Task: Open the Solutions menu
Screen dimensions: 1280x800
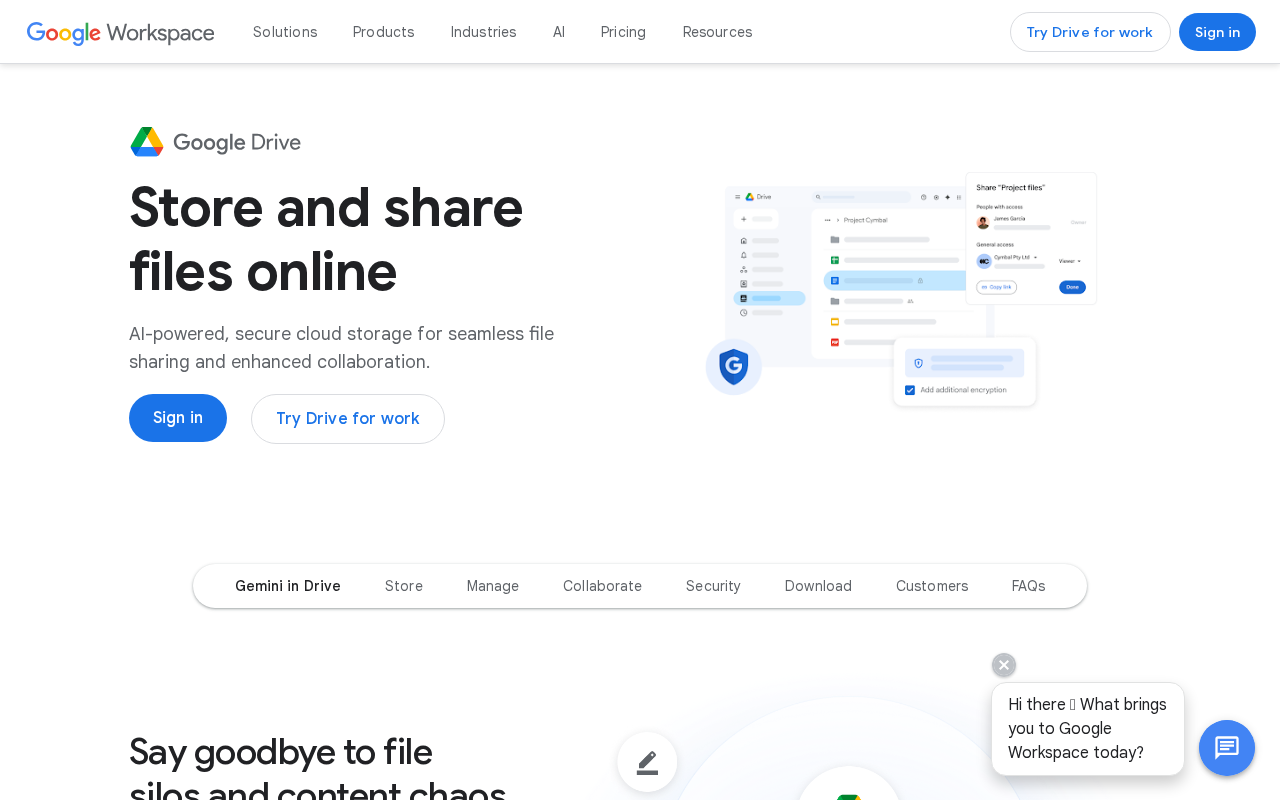Action: (285, 32)
